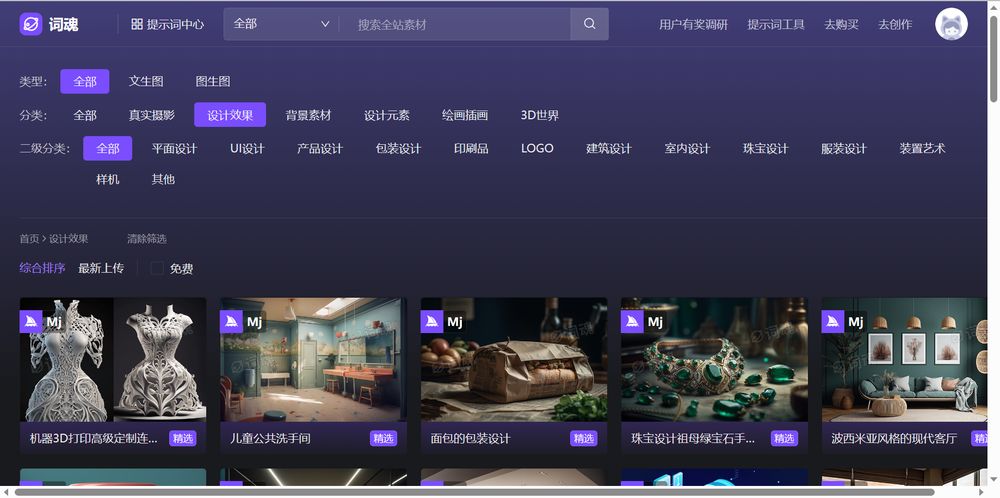
Task: Open the children's washroom thumbnail
Action: tap(313, 360)
